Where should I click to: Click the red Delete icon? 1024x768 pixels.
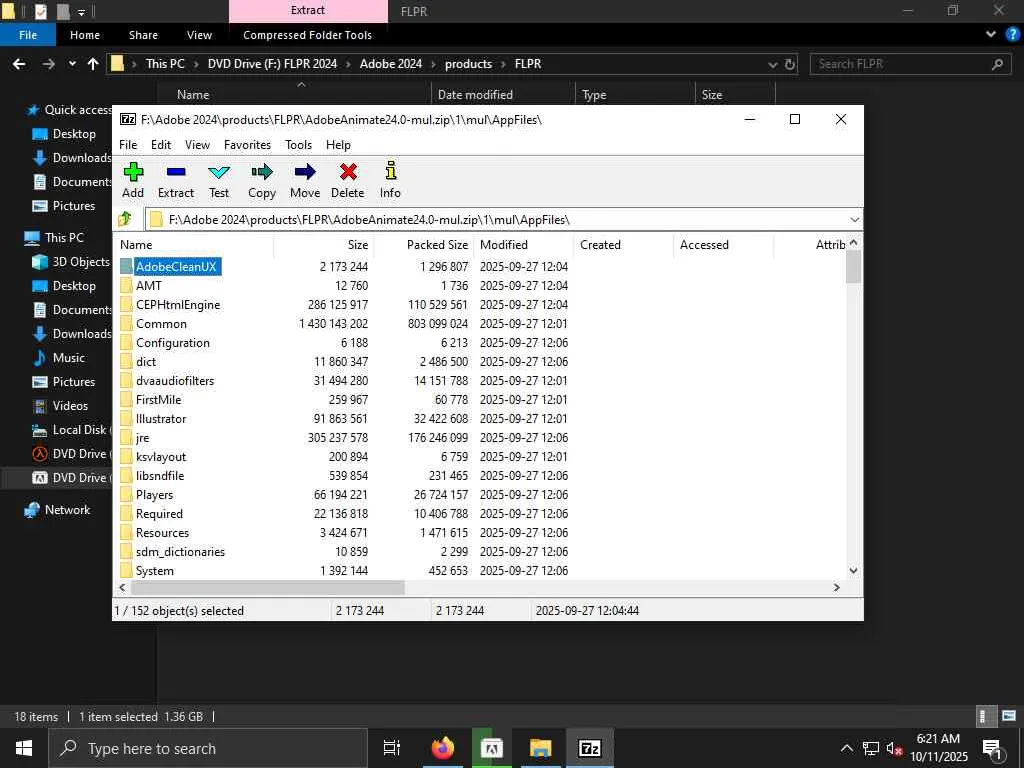348,172
